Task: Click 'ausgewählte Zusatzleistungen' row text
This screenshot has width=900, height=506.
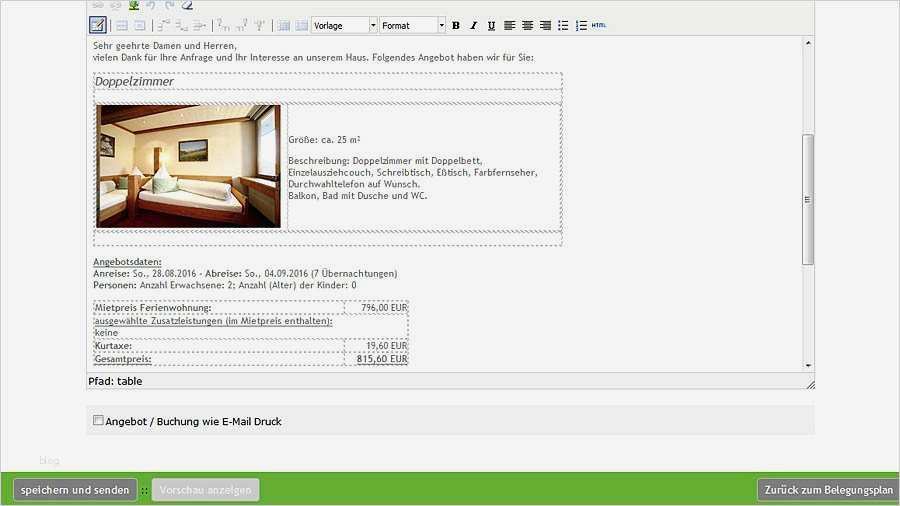Action: click(x=213, y=321)
